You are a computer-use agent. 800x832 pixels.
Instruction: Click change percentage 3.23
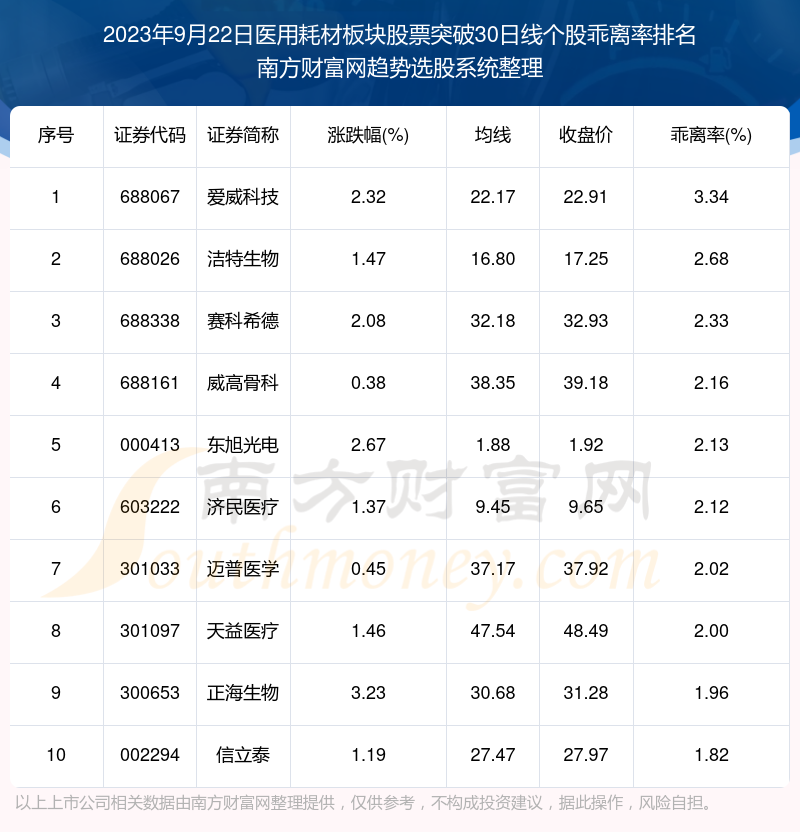click(368, 693)
